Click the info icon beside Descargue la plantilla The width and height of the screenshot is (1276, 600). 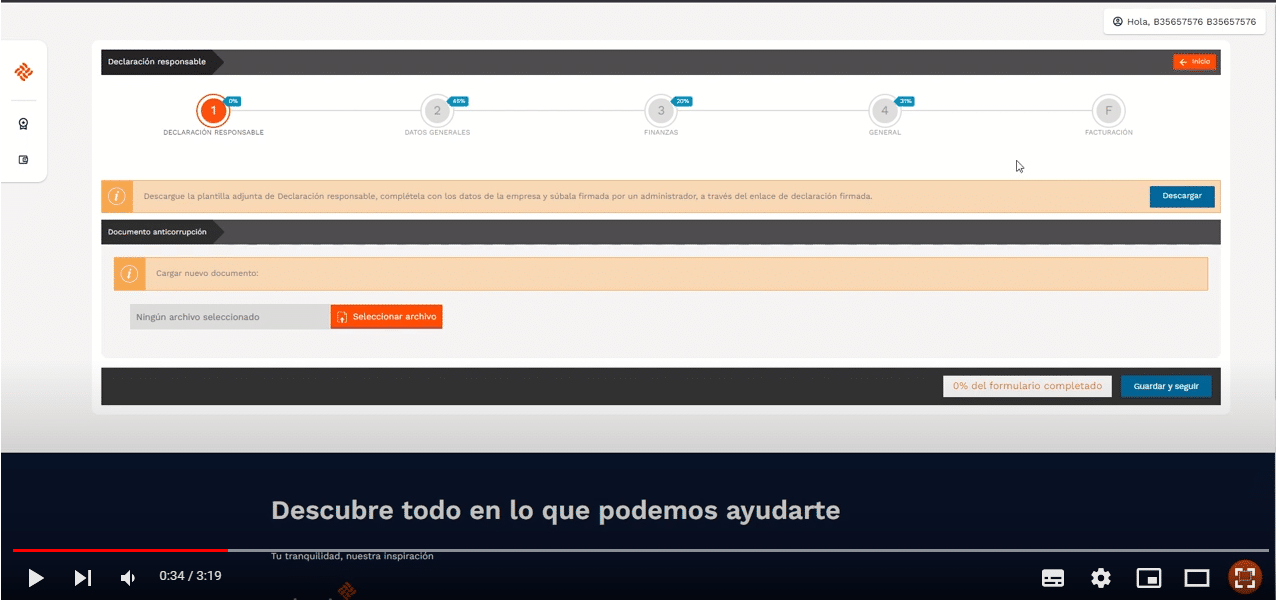[x=117, y=196]
